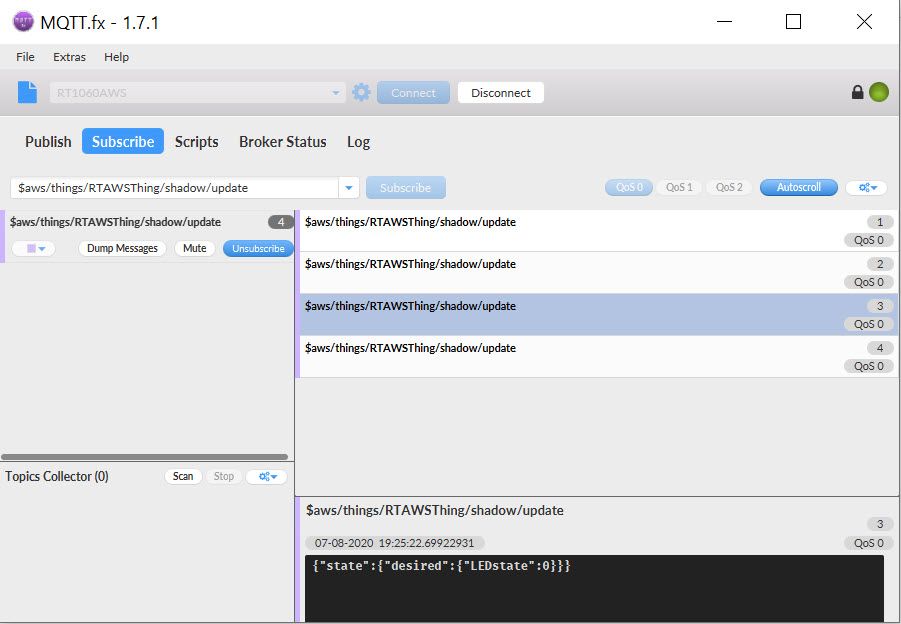
Task: Switch to the Scripts tab
Action: click(x=197, y=141)
